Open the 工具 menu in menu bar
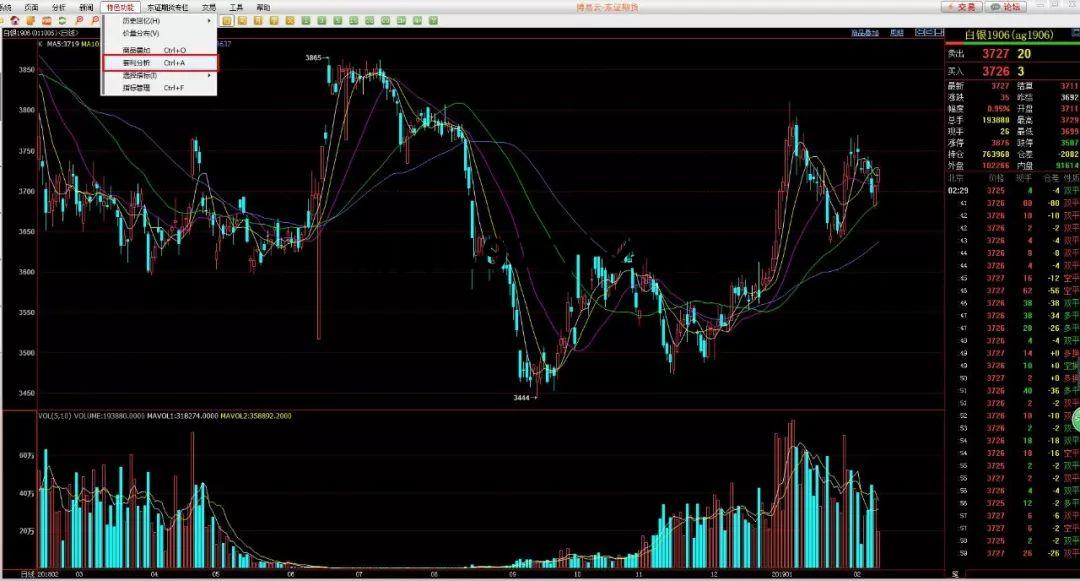 [236, 7]
